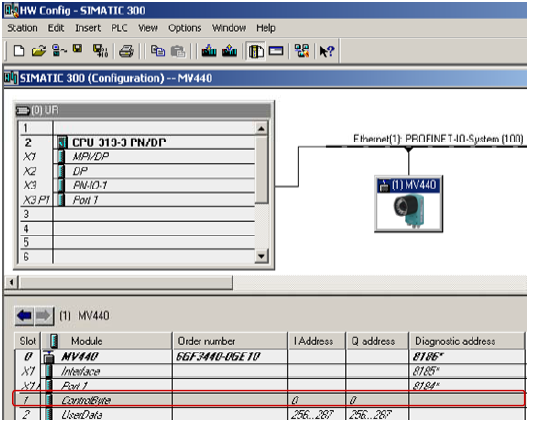Select empty rack slot 4
This screenshot has height=426, width=537.
137,228
